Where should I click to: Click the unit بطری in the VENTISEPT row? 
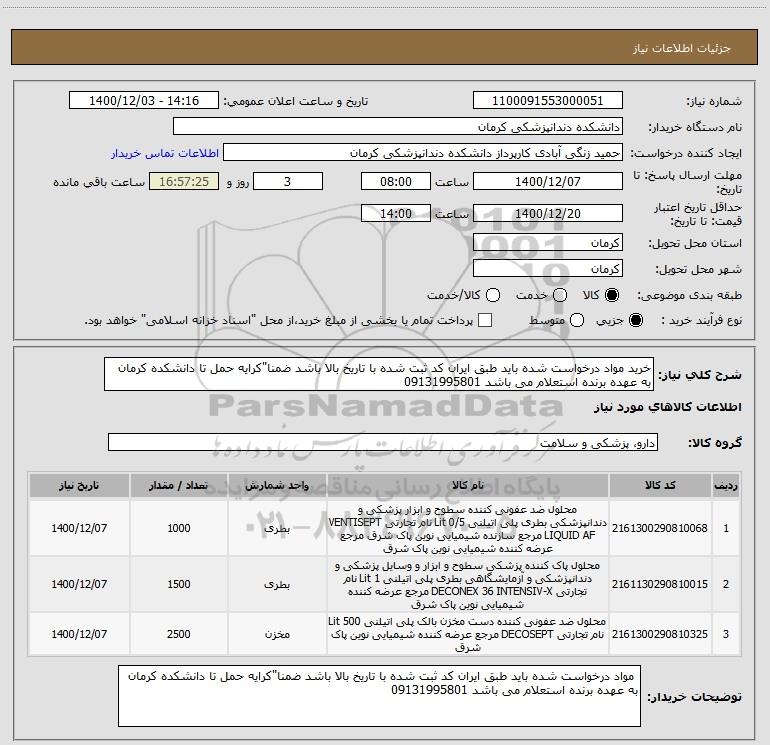pos(277,528)
